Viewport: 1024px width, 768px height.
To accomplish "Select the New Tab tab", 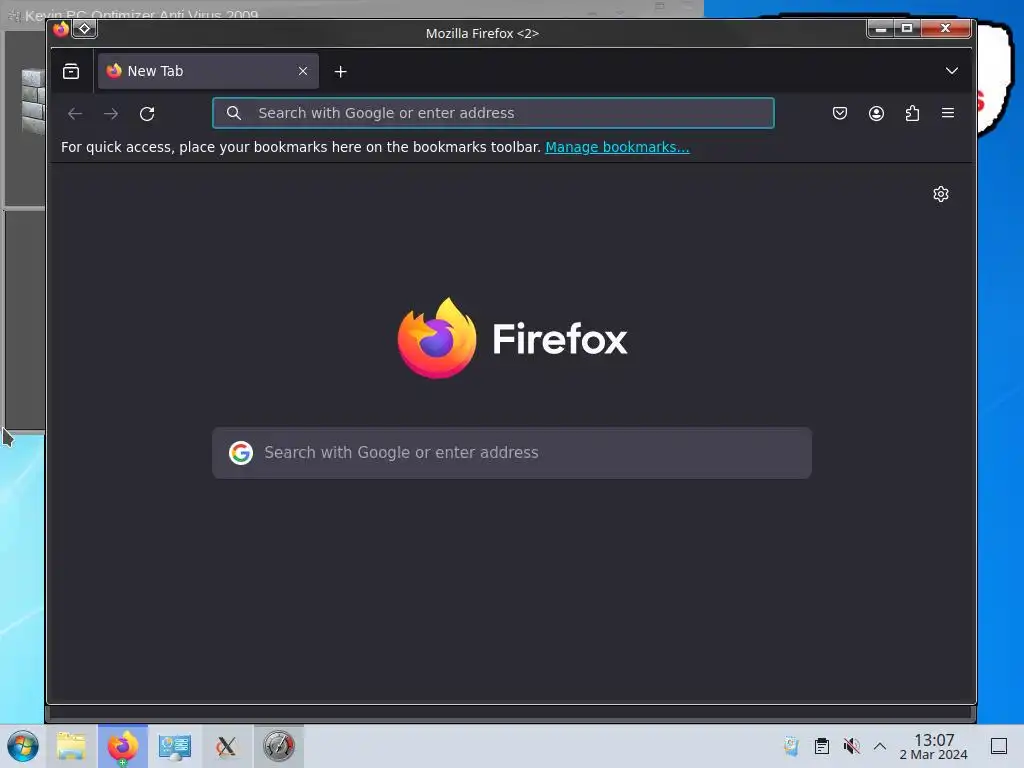I will (x=208, y=71).
